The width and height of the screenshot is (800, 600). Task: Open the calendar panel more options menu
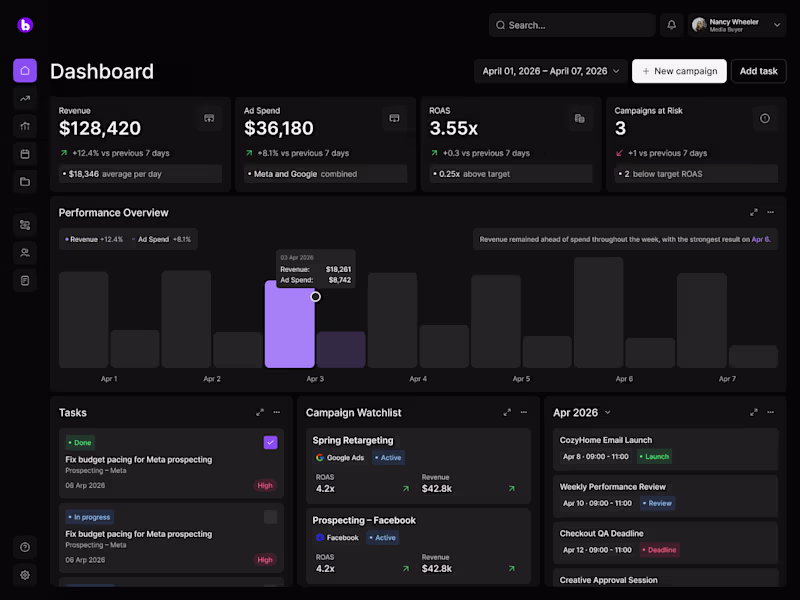tap(770, 412)
